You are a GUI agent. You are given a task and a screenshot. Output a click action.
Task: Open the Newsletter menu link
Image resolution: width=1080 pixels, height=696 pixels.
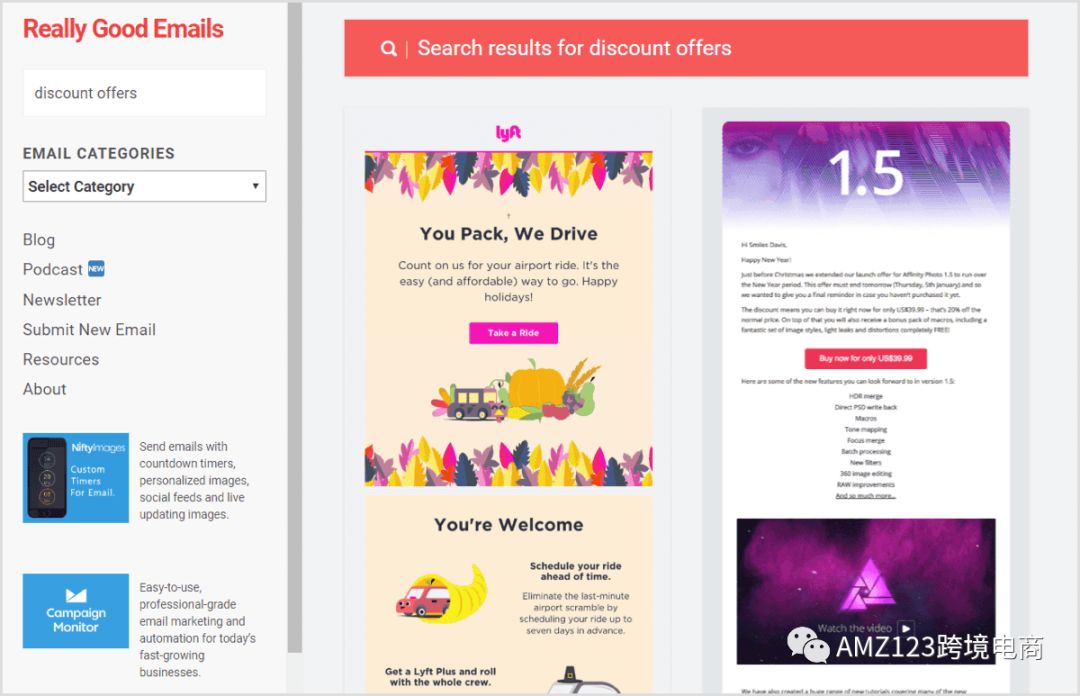coord(62,300)
